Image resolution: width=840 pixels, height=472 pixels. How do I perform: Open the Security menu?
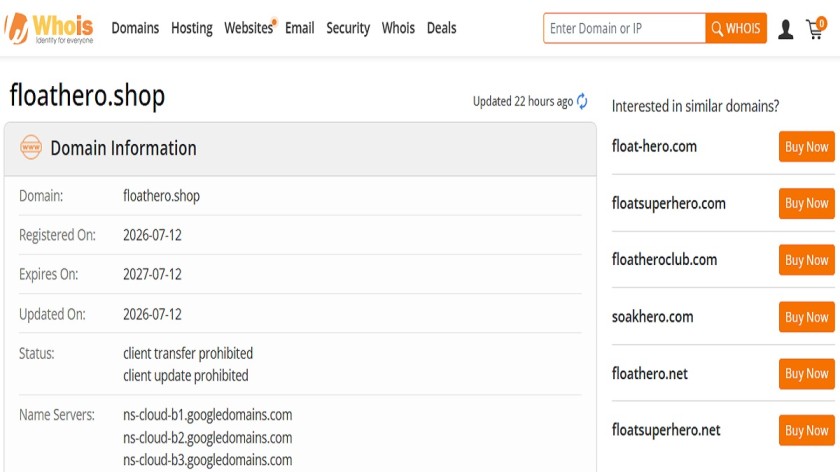coord(348,28)
